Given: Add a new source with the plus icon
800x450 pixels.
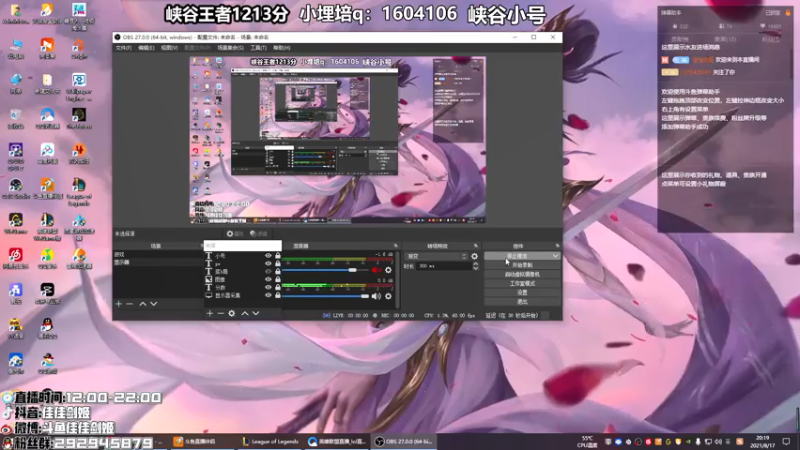Looking at the screenshot, I should click(210, 313).
